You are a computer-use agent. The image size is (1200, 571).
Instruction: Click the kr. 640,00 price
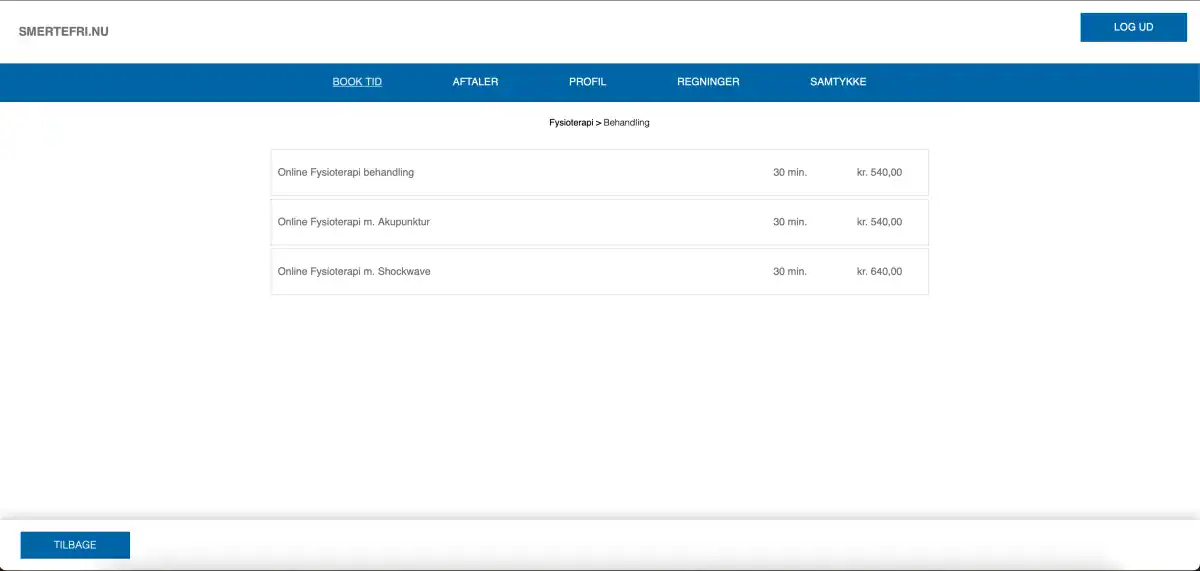point(879,271)
